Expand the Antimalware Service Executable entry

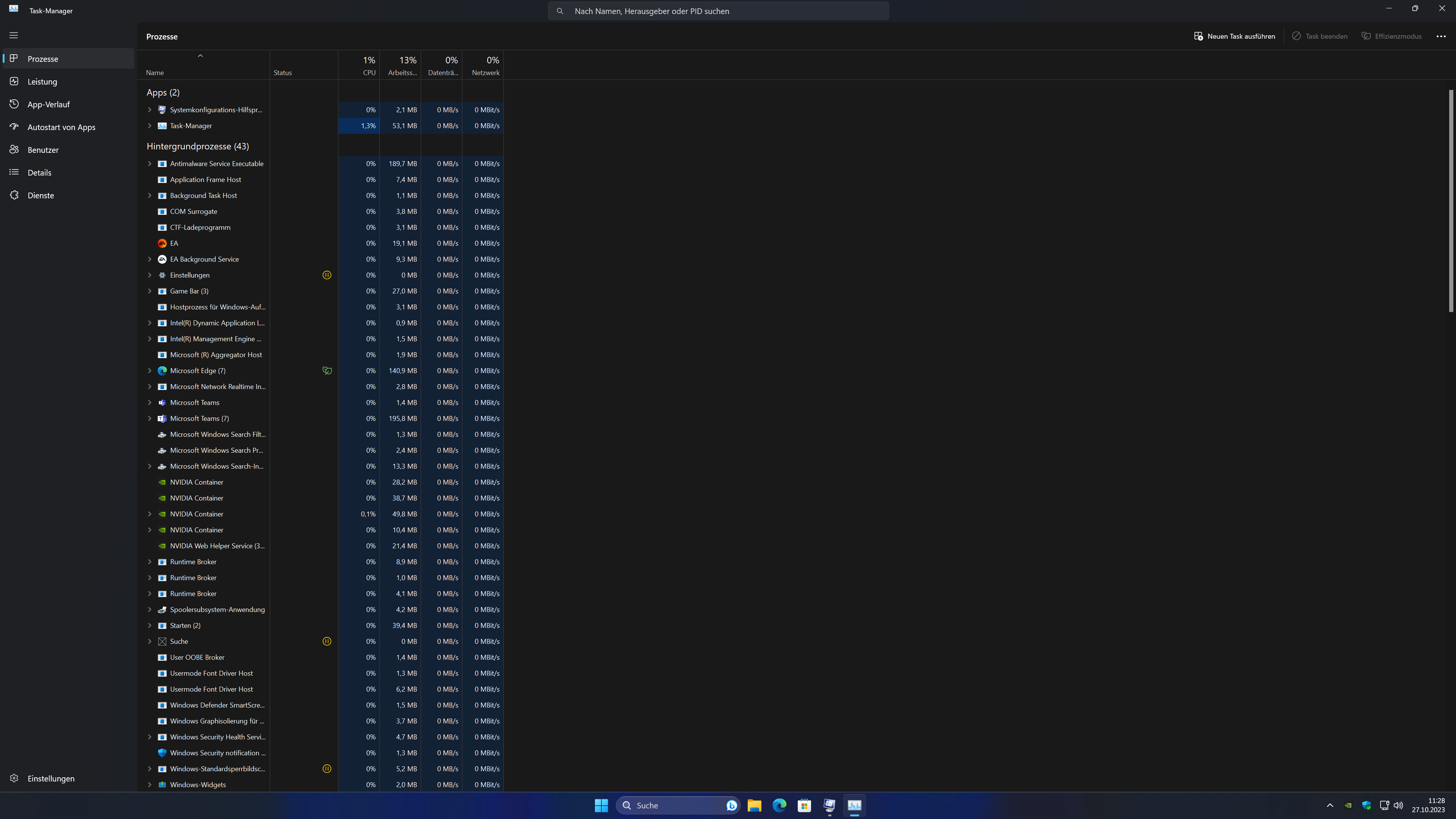pos(150,163)
